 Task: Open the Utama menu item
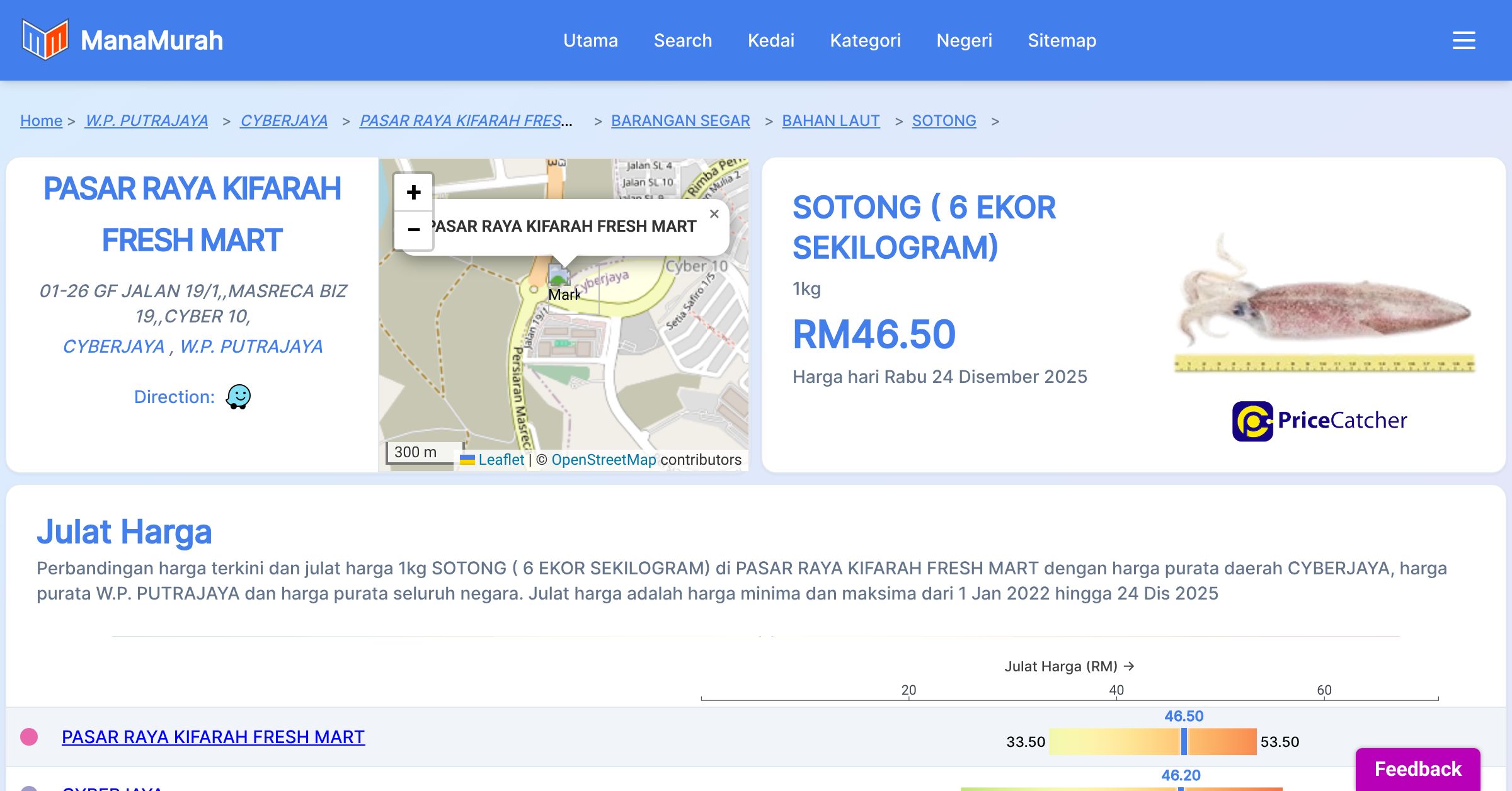pos(590,40)
